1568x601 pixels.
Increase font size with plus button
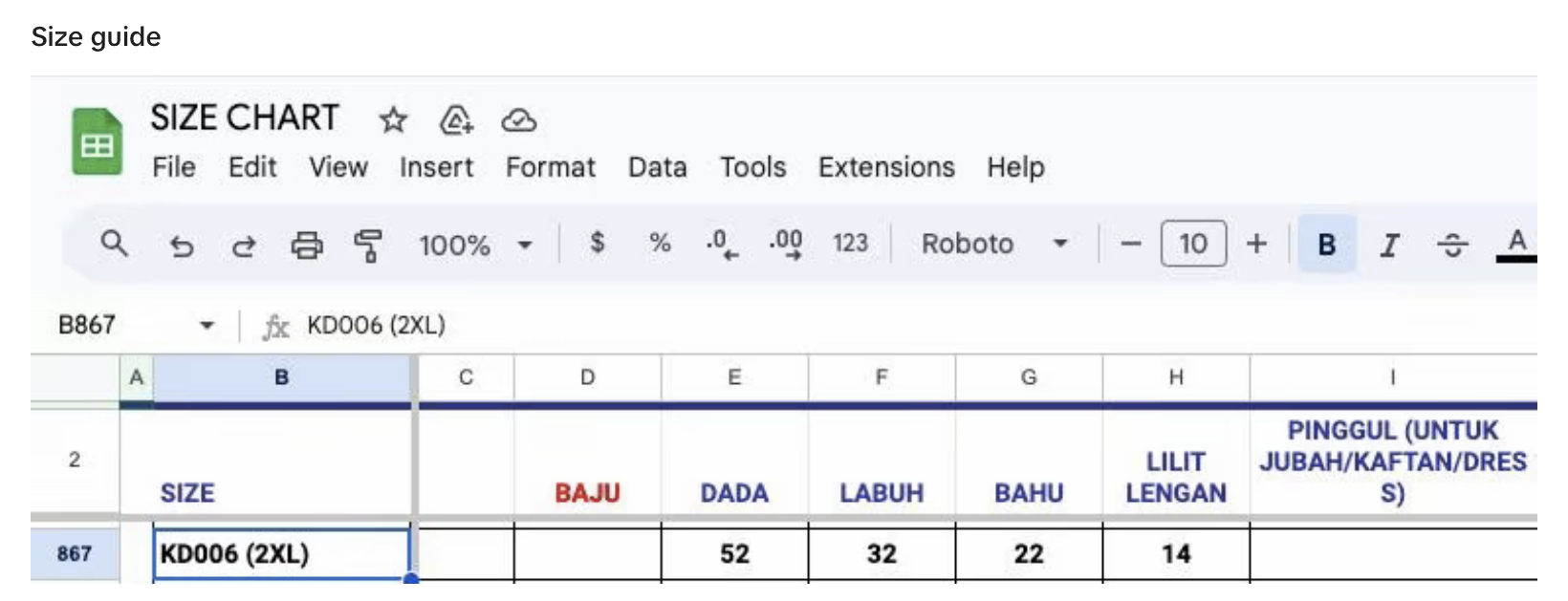[1256, 244]
